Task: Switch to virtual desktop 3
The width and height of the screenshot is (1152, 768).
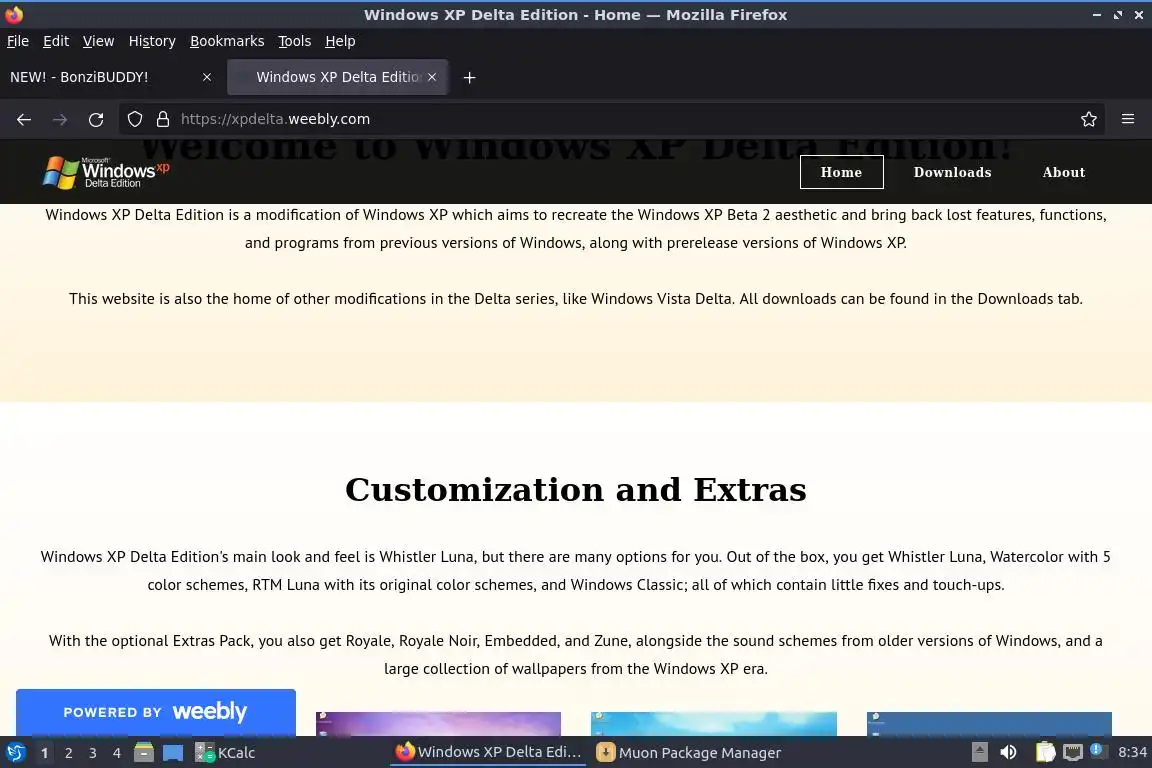Action: pos(93,753)
